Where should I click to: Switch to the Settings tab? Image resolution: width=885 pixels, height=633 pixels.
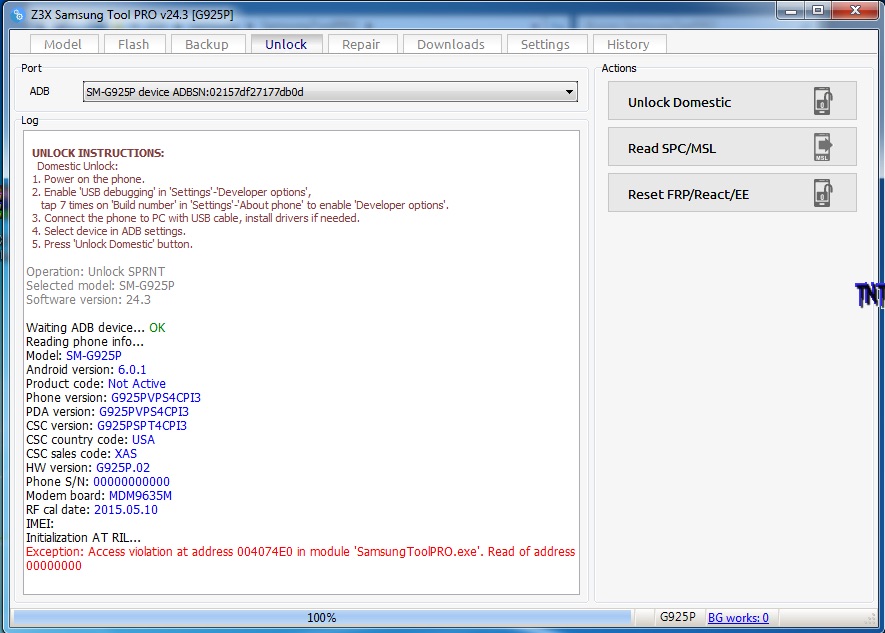(x=545, y=44)
